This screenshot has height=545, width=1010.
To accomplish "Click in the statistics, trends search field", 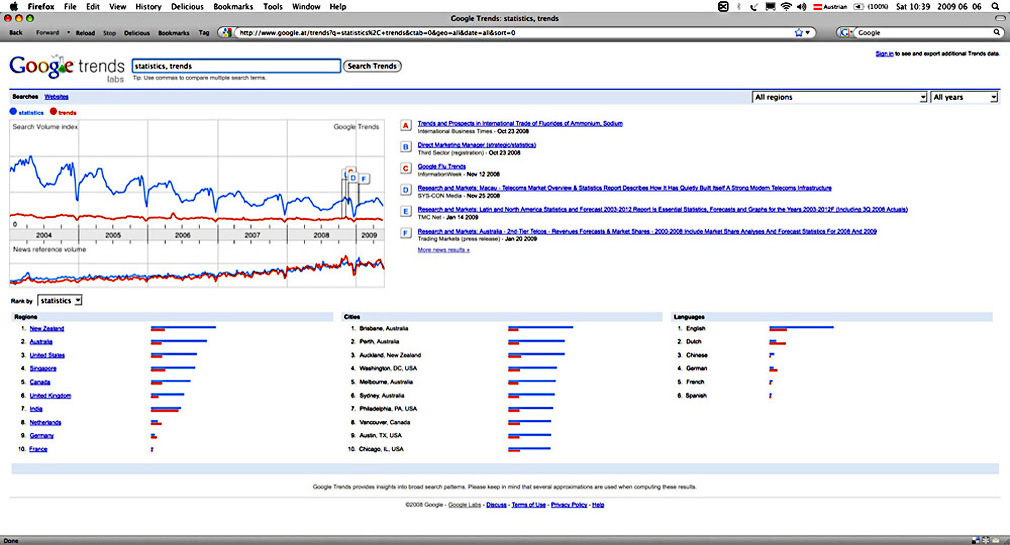I will 236,66.
